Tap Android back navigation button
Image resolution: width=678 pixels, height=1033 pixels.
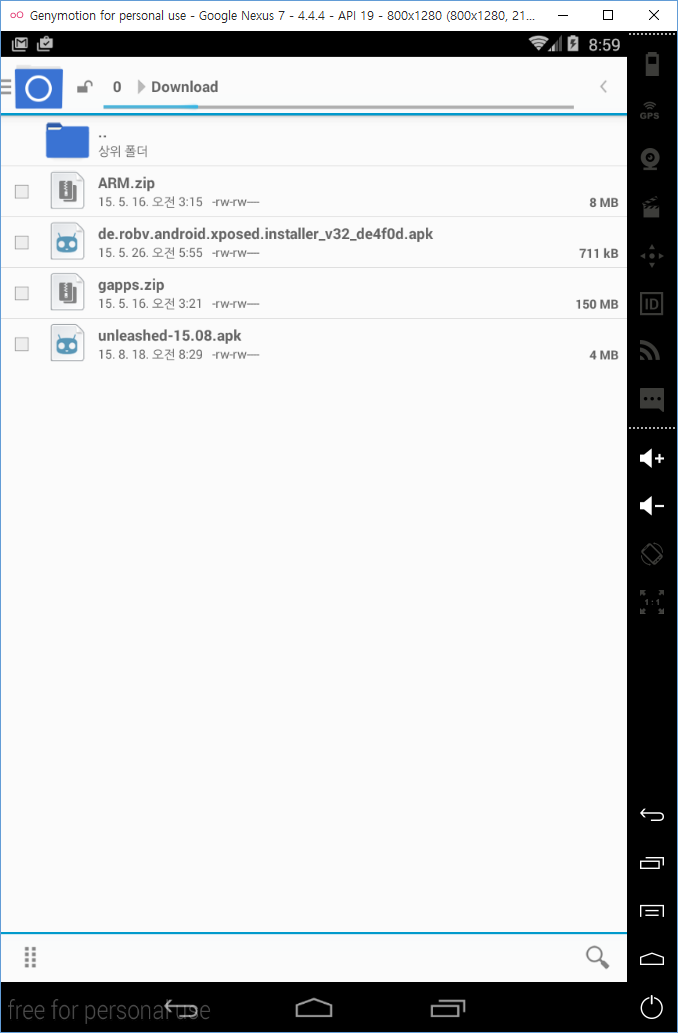point(181,1007)
